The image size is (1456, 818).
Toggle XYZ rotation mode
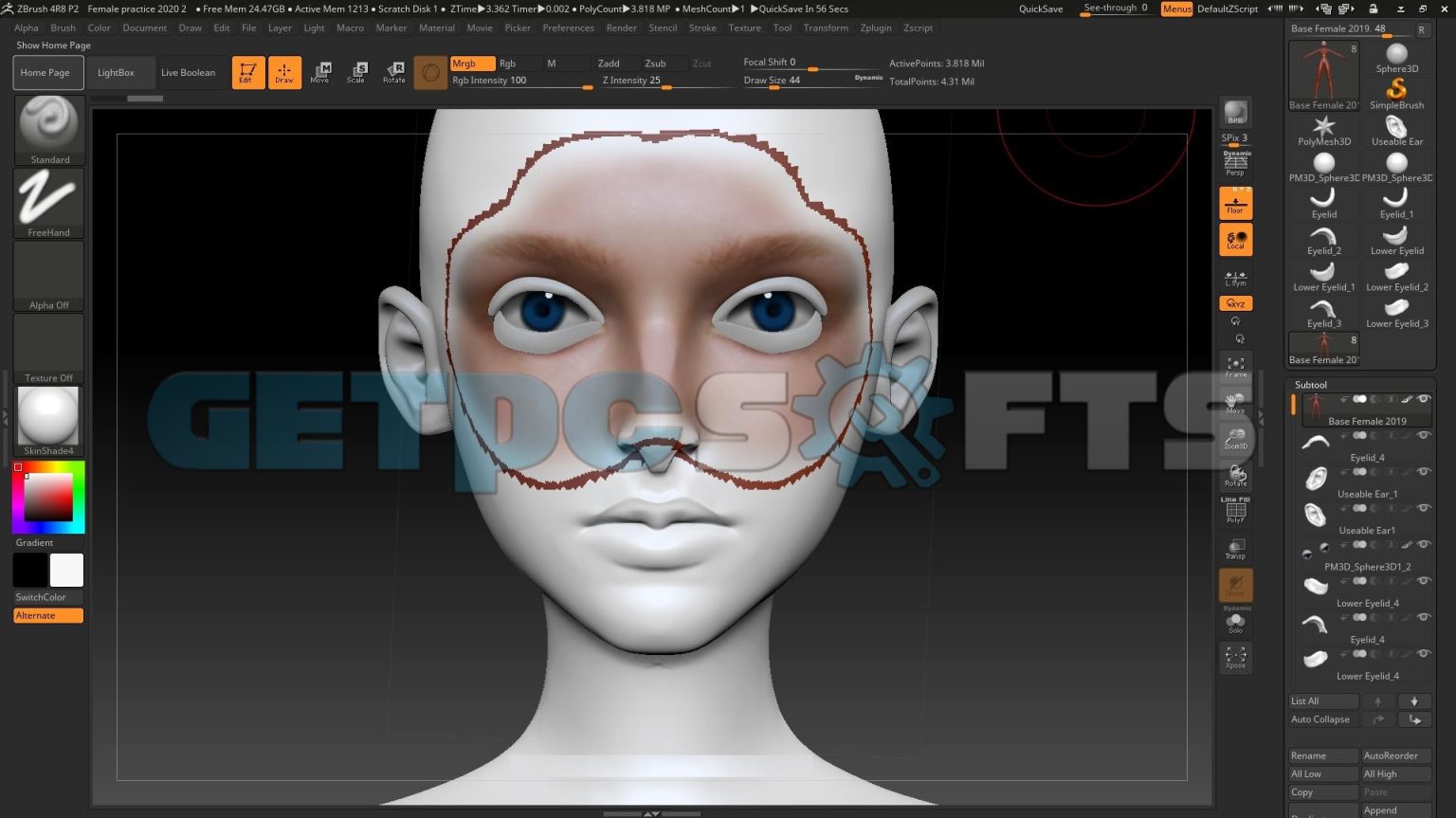[x=1235, y=303]
